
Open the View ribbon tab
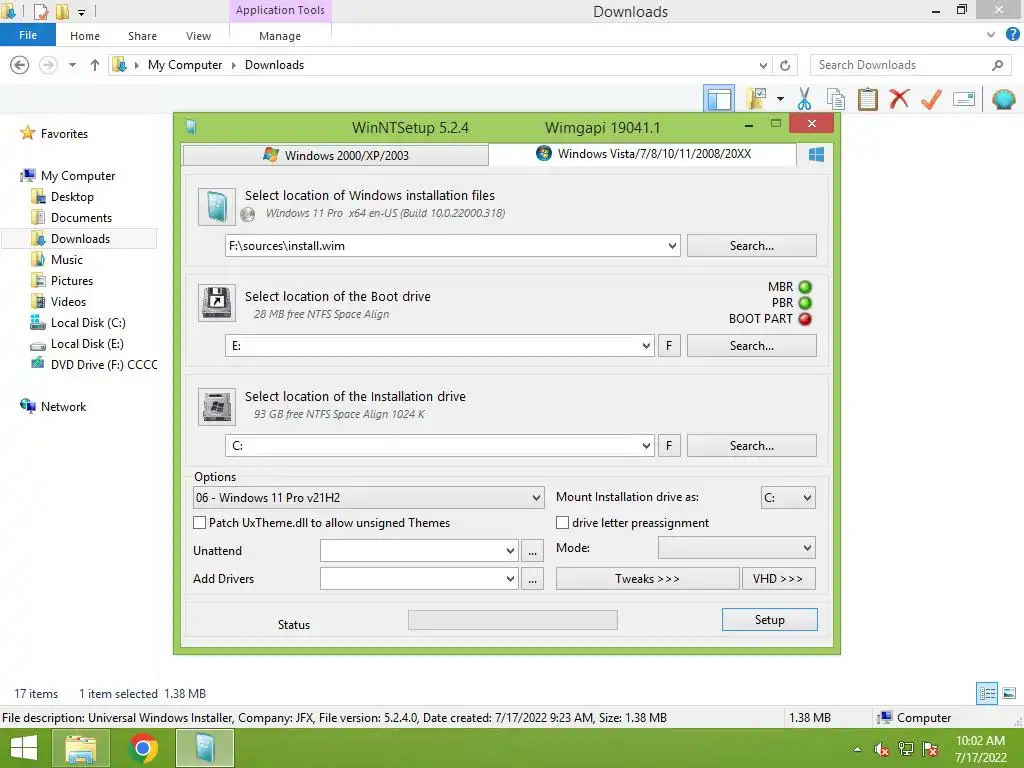click(x=198, y=36)
